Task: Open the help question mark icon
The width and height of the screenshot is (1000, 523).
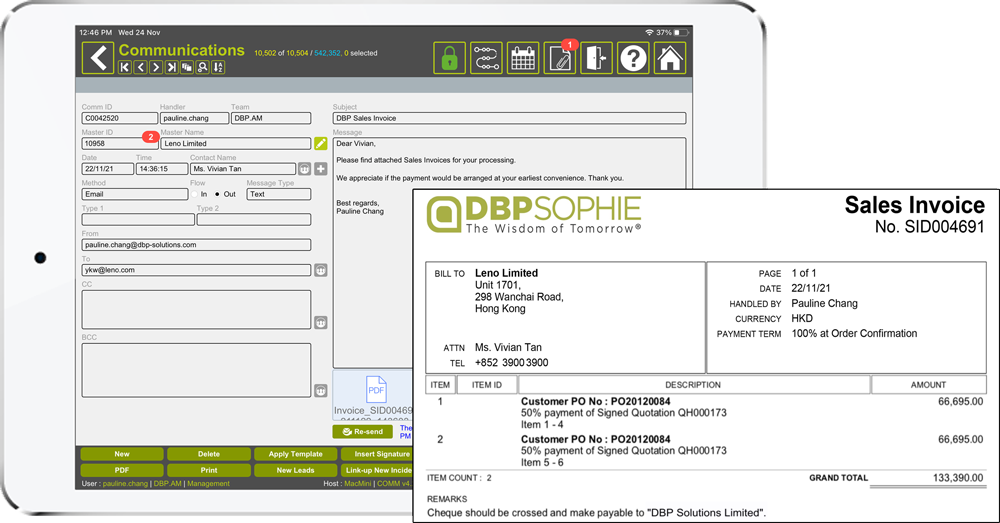Action: 633,58
